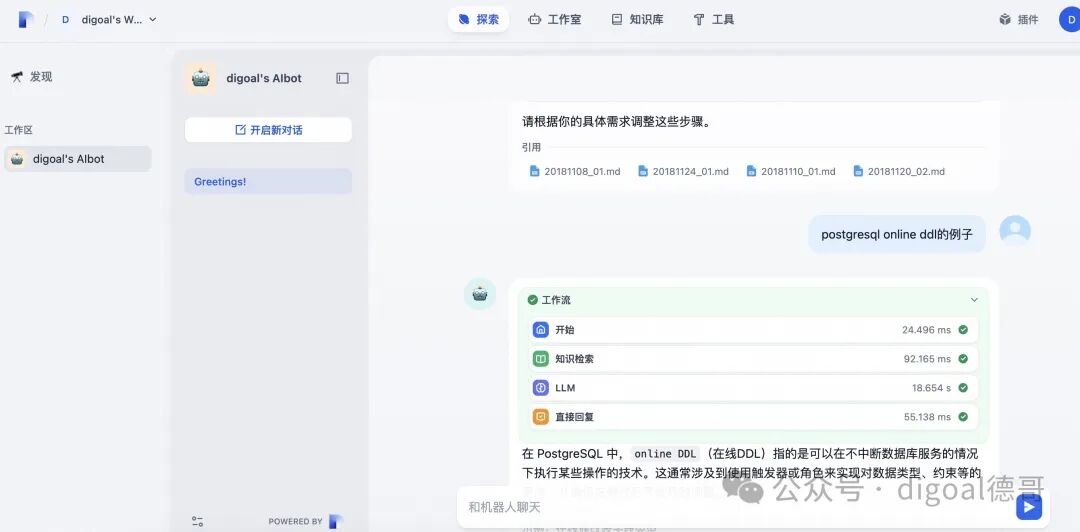
Task: Click the 'online DDL' inline code text
Action: tap(665, 454)
